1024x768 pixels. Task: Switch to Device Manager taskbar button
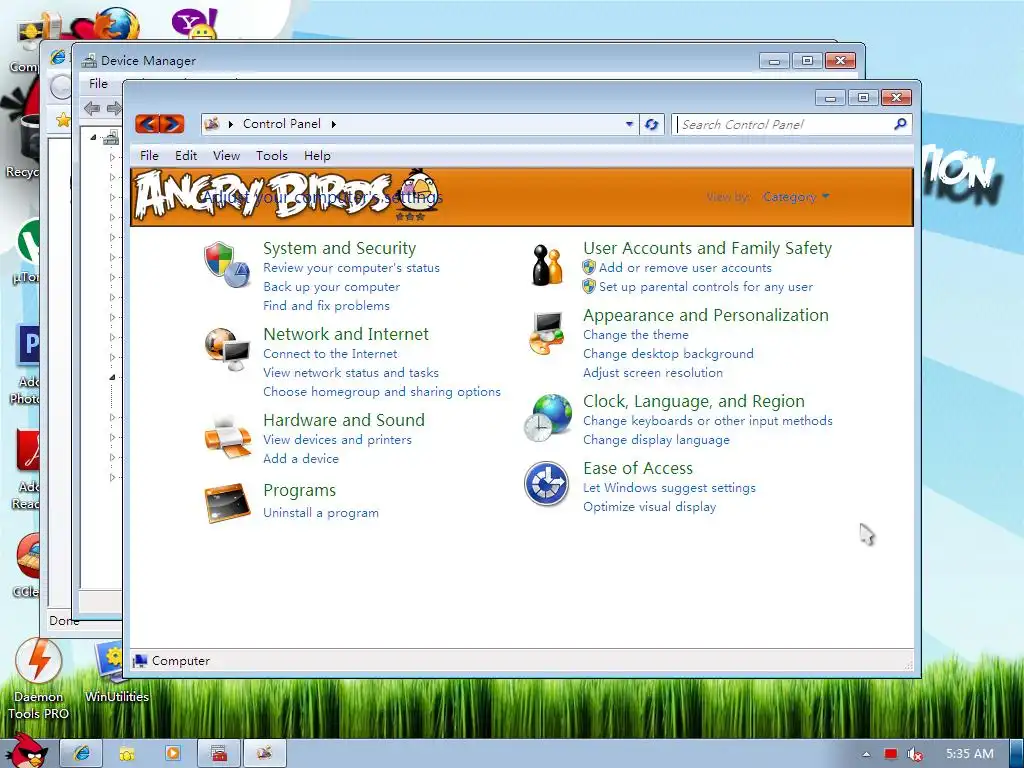[x=219, y=754]
